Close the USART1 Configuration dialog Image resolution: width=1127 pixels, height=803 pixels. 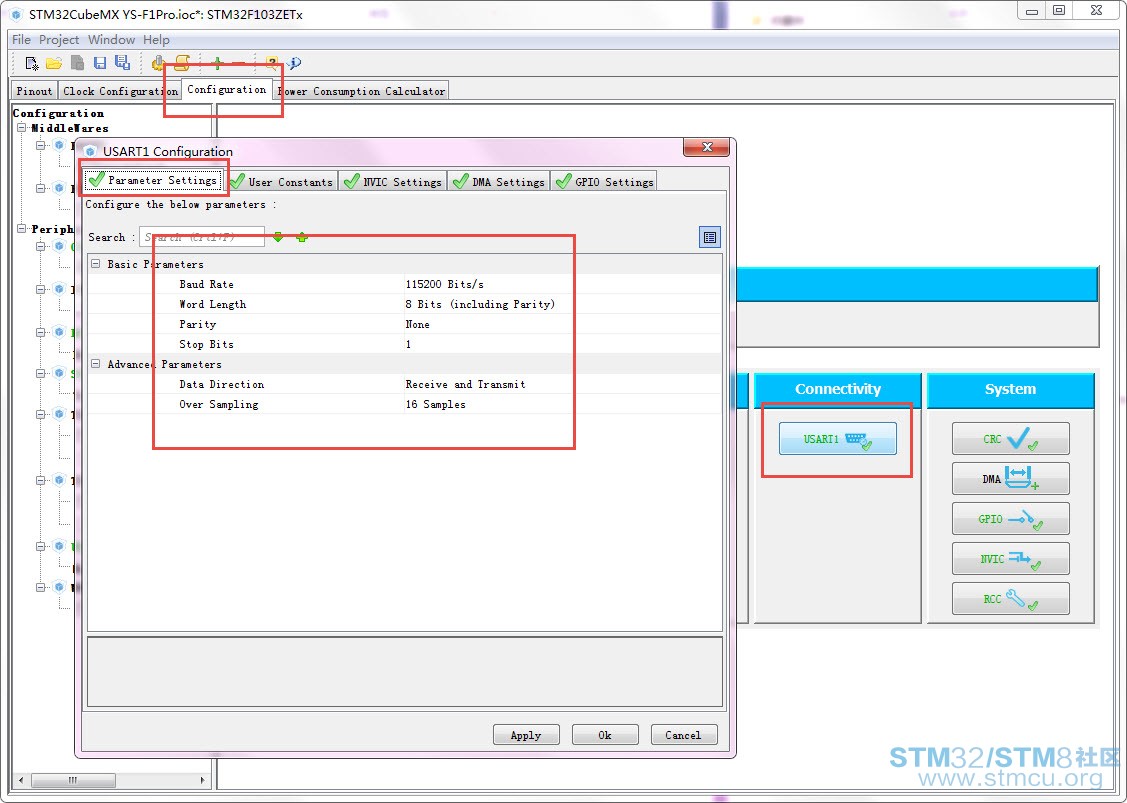pos(707,147)
